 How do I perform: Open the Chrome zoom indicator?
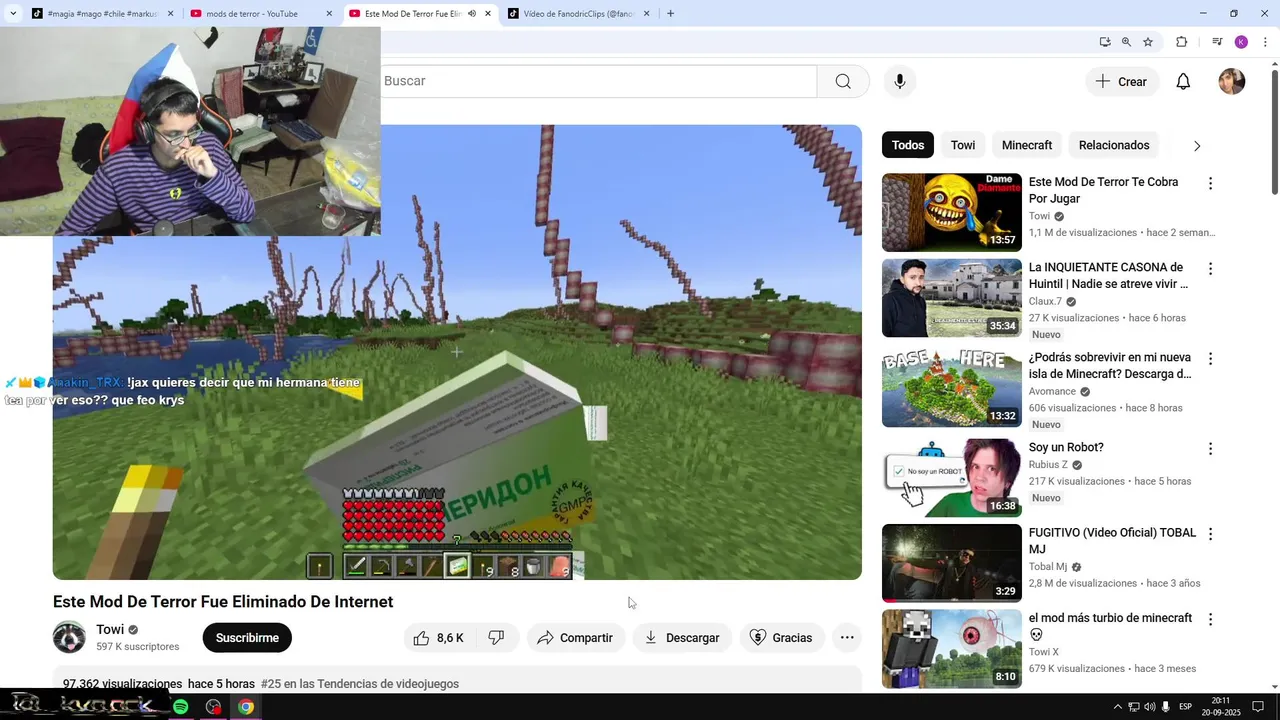point(1126,42)
